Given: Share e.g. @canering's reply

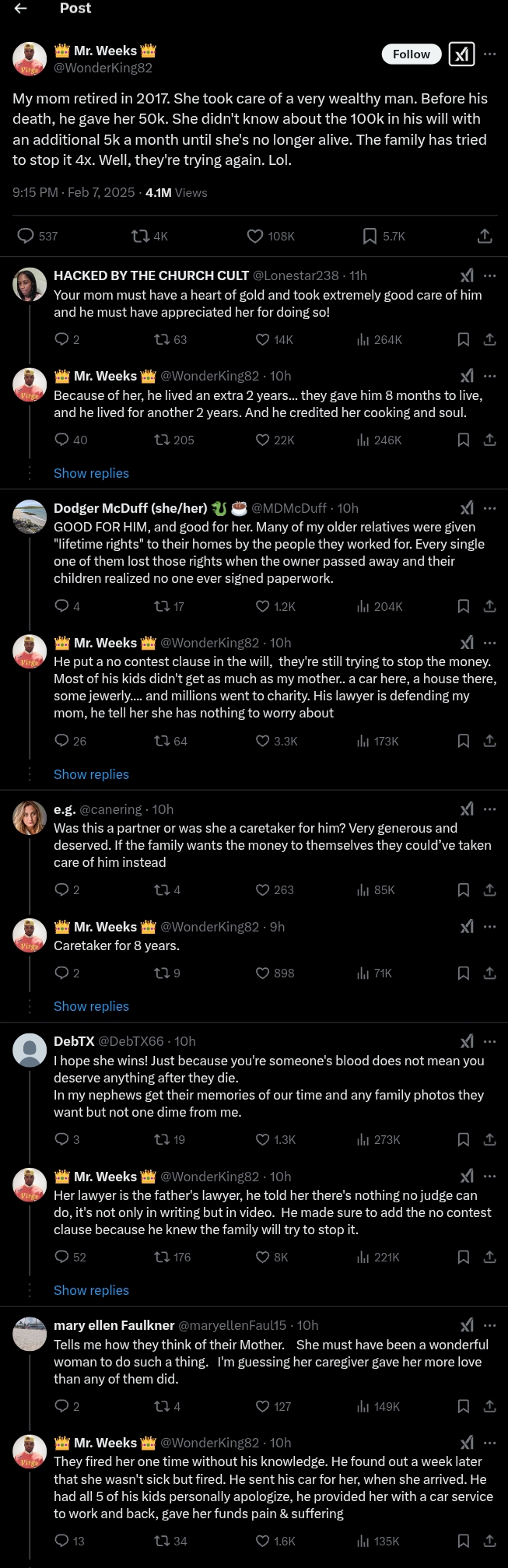Looking at the screenshot, I should [x=489, y=889].
